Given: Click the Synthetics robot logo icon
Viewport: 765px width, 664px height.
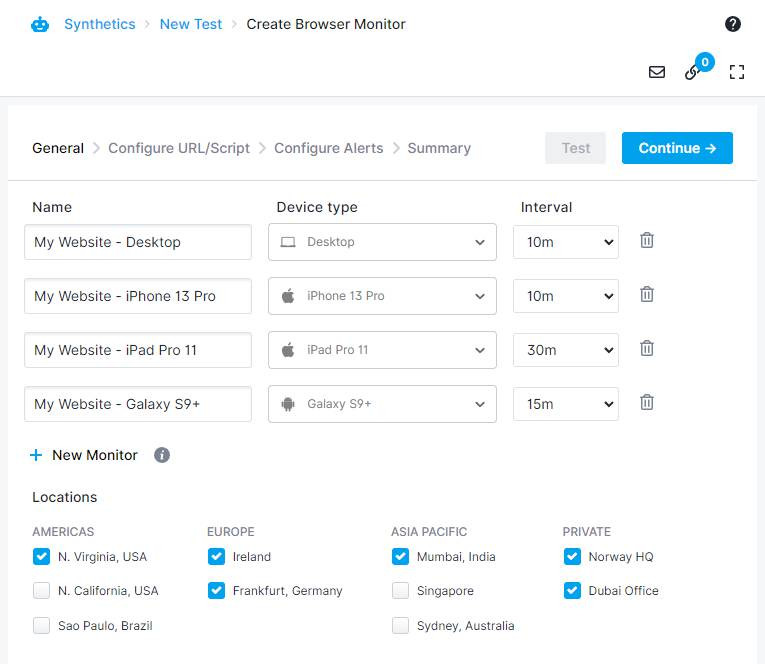Looking at the screenshot, I should 40,24.
